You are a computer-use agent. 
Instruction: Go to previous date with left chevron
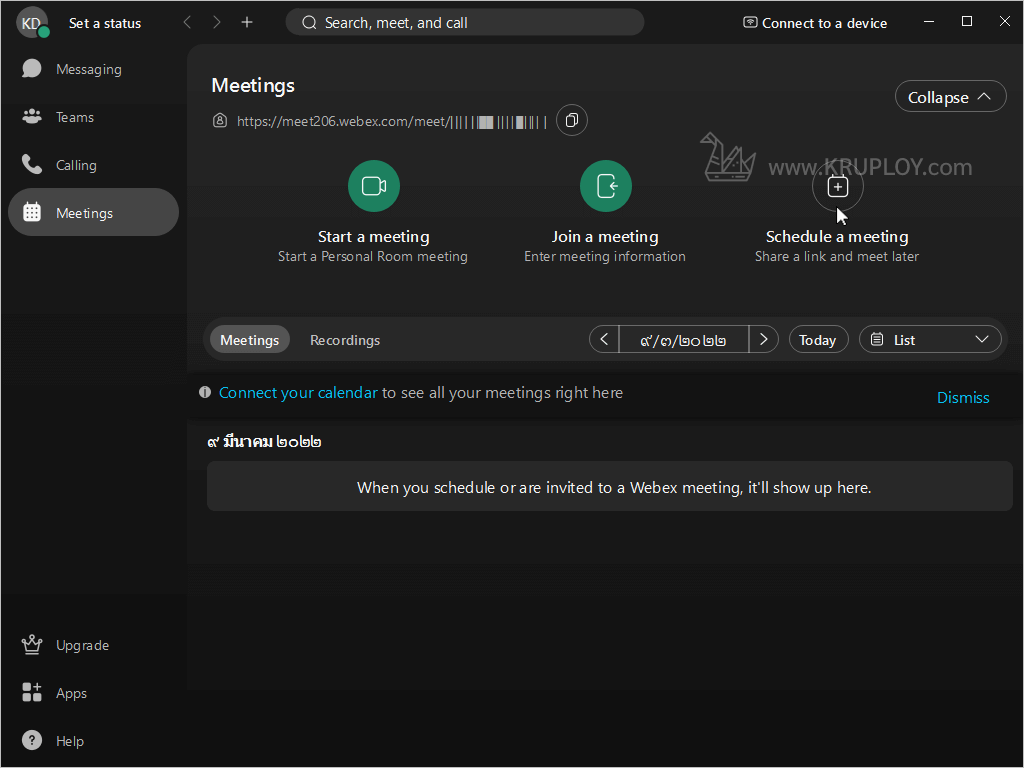point(604,340)
